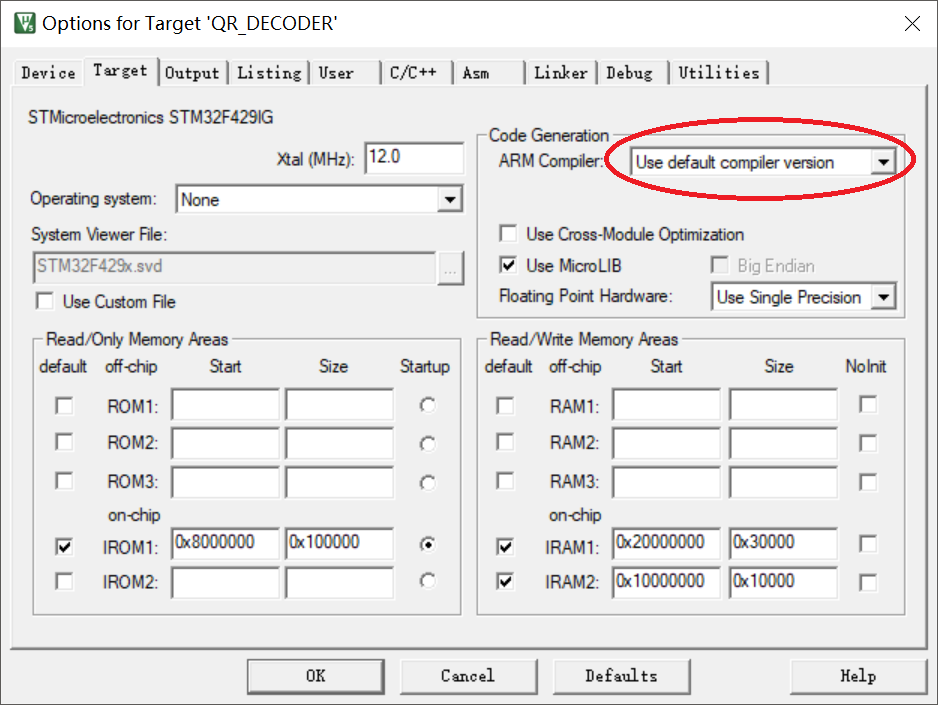Screen dimensions: 938x705
Task: Check the IRAM1 NoInit box
Action: (868, 544)
